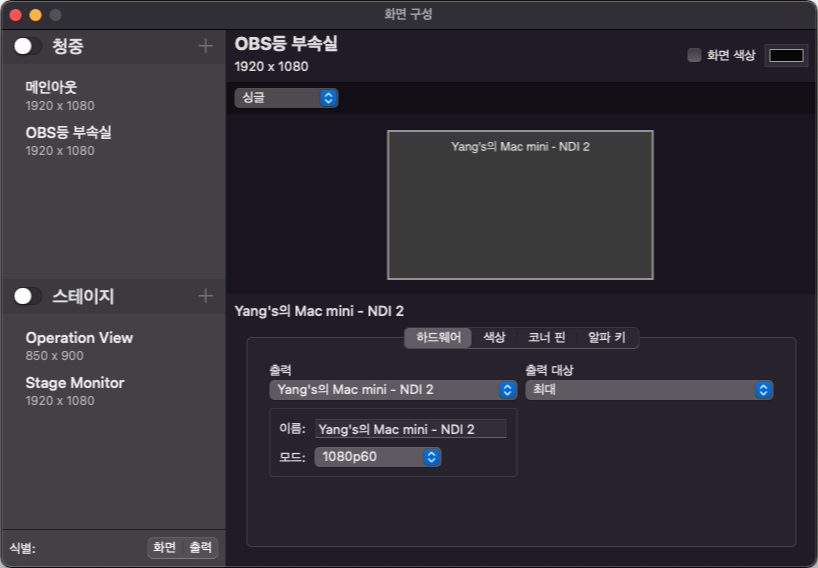Minimize the 화면 구성 window
The width and height of the screenshot is (818, 568).
(35, 15)
